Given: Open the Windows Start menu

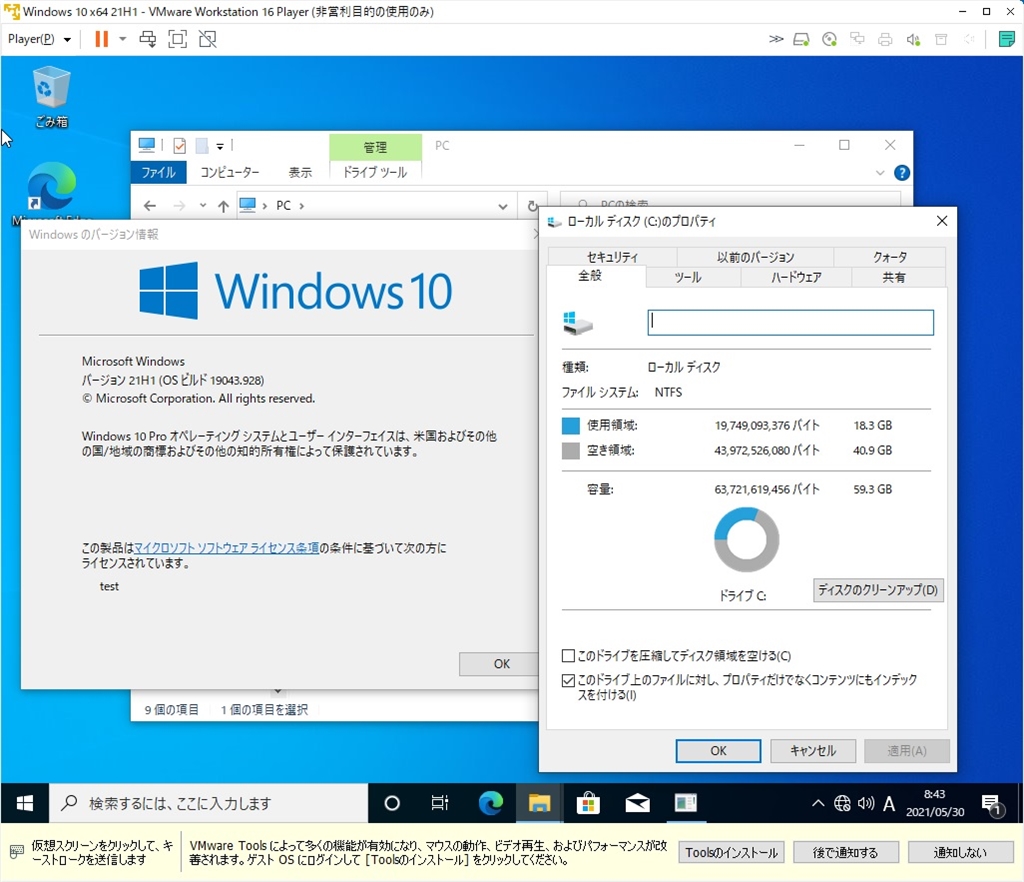Looking at the screenshot, I should (25, 803).
